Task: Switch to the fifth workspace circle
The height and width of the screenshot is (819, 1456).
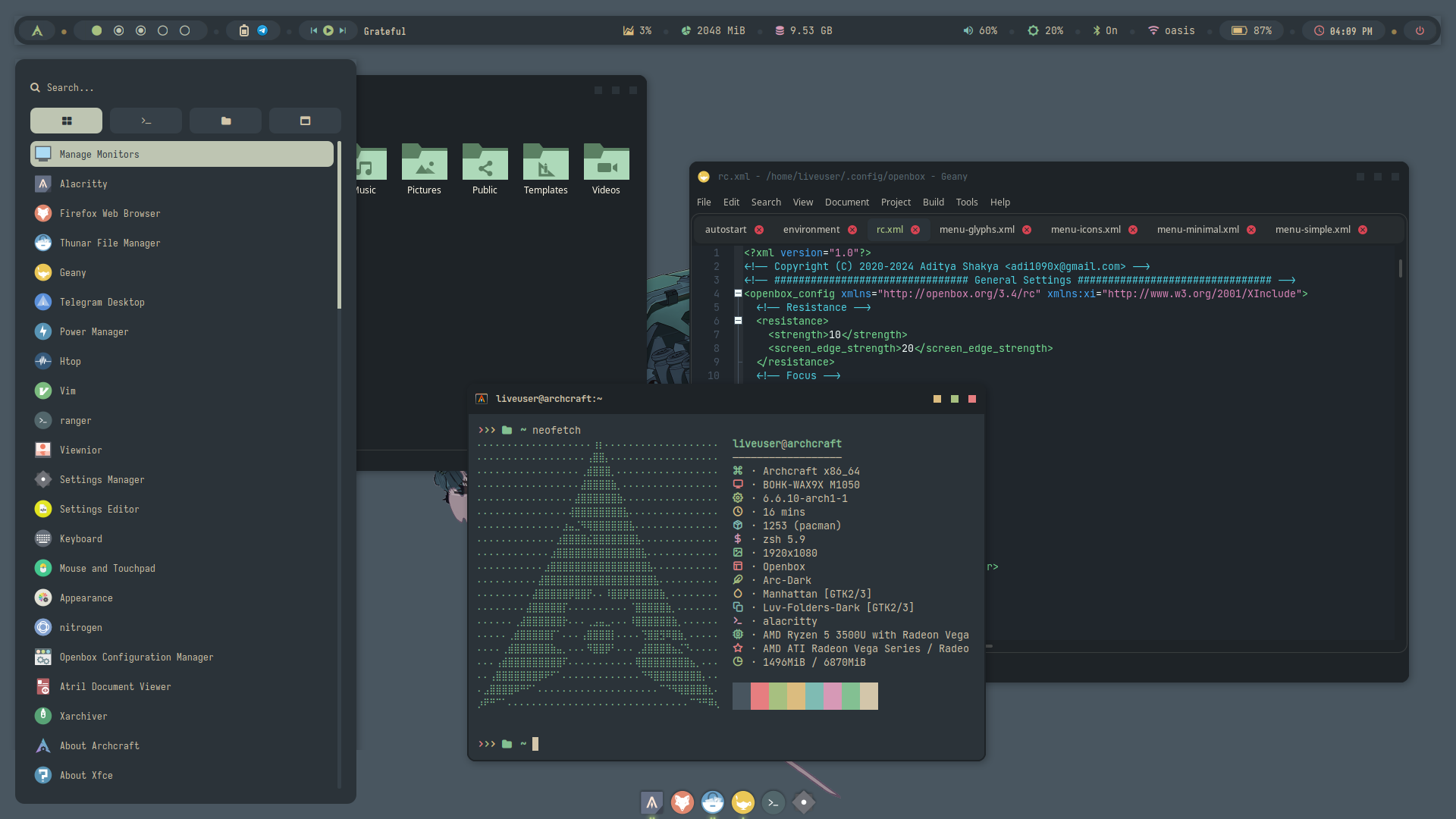Action: 184,31
